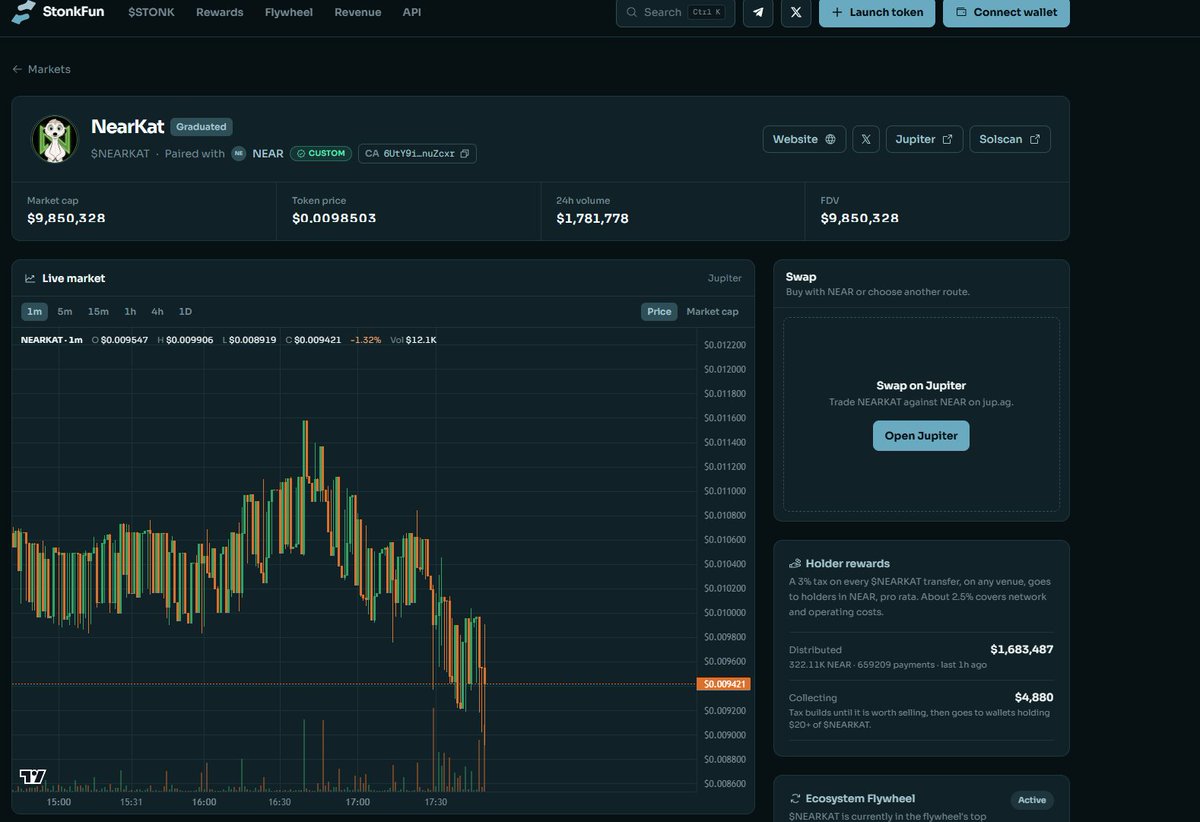Switch chart to Market cap view
The image size is (1200, 822).
point(712,312)
